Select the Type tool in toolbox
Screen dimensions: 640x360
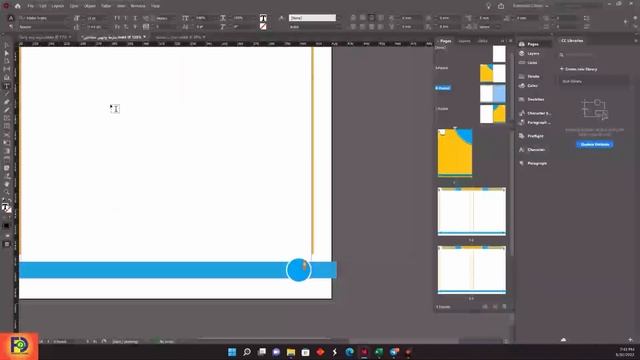(7, 86)
